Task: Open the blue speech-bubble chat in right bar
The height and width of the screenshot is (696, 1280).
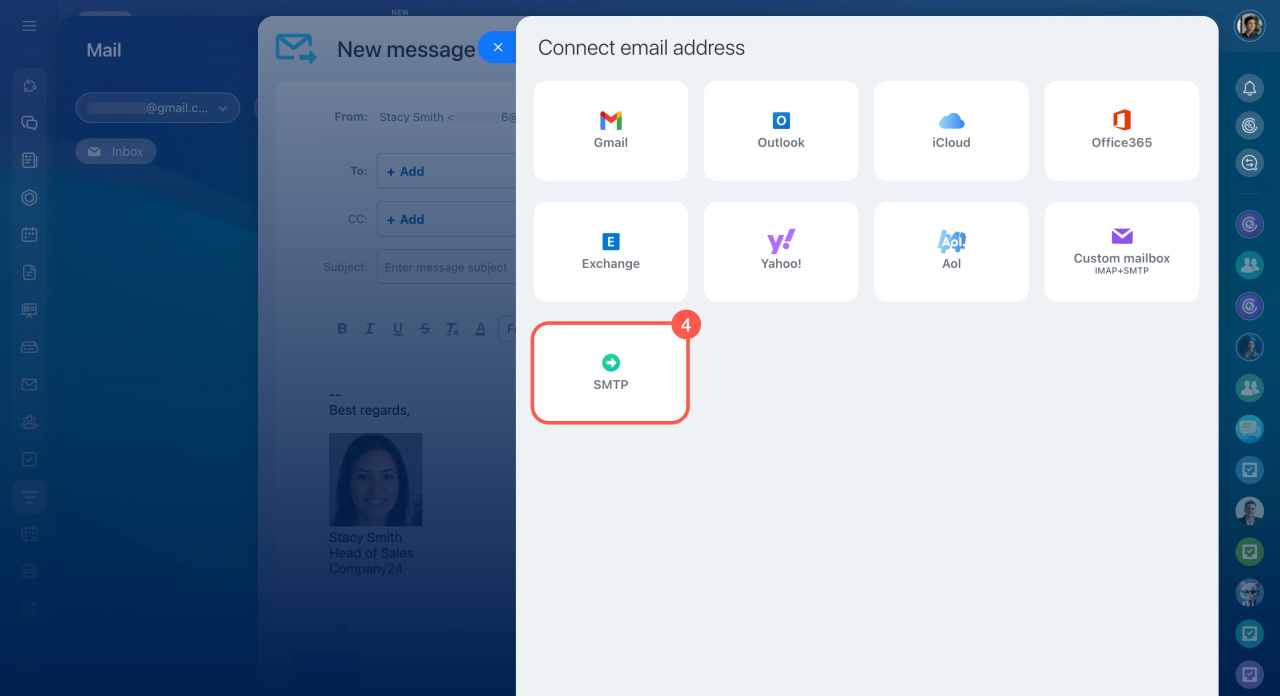Action: pos(1250,429)
